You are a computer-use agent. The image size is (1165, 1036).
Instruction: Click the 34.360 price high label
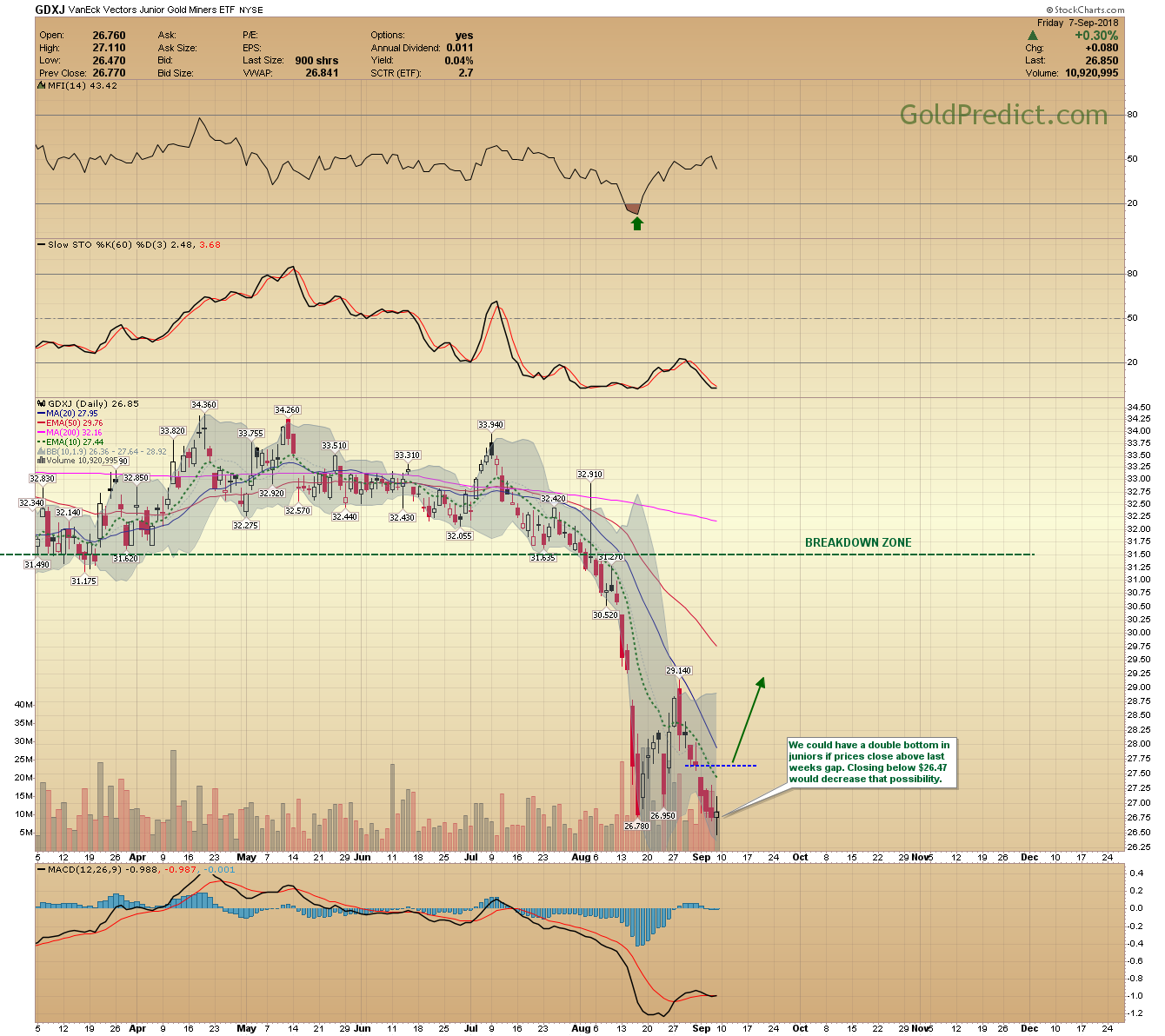pos(203,405)
